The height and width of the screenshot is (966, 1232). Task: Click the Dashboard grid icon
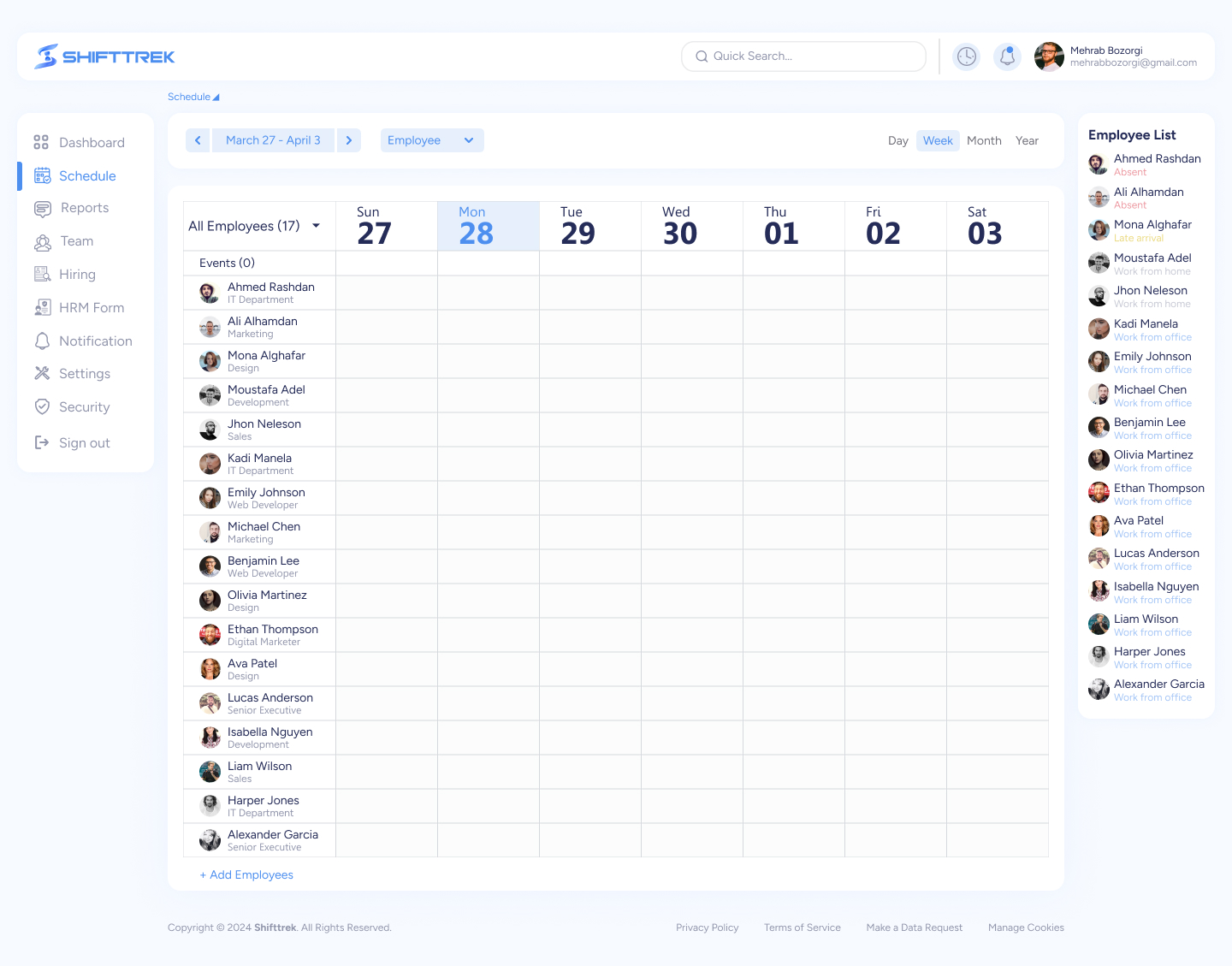pyautogui.click(x=41, y=142)
